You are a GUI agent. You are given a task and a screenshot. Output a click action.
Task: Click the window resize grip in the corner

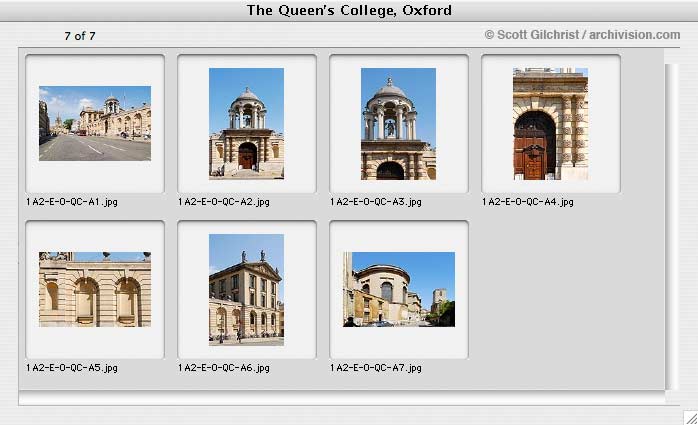[x=691, y=418]
